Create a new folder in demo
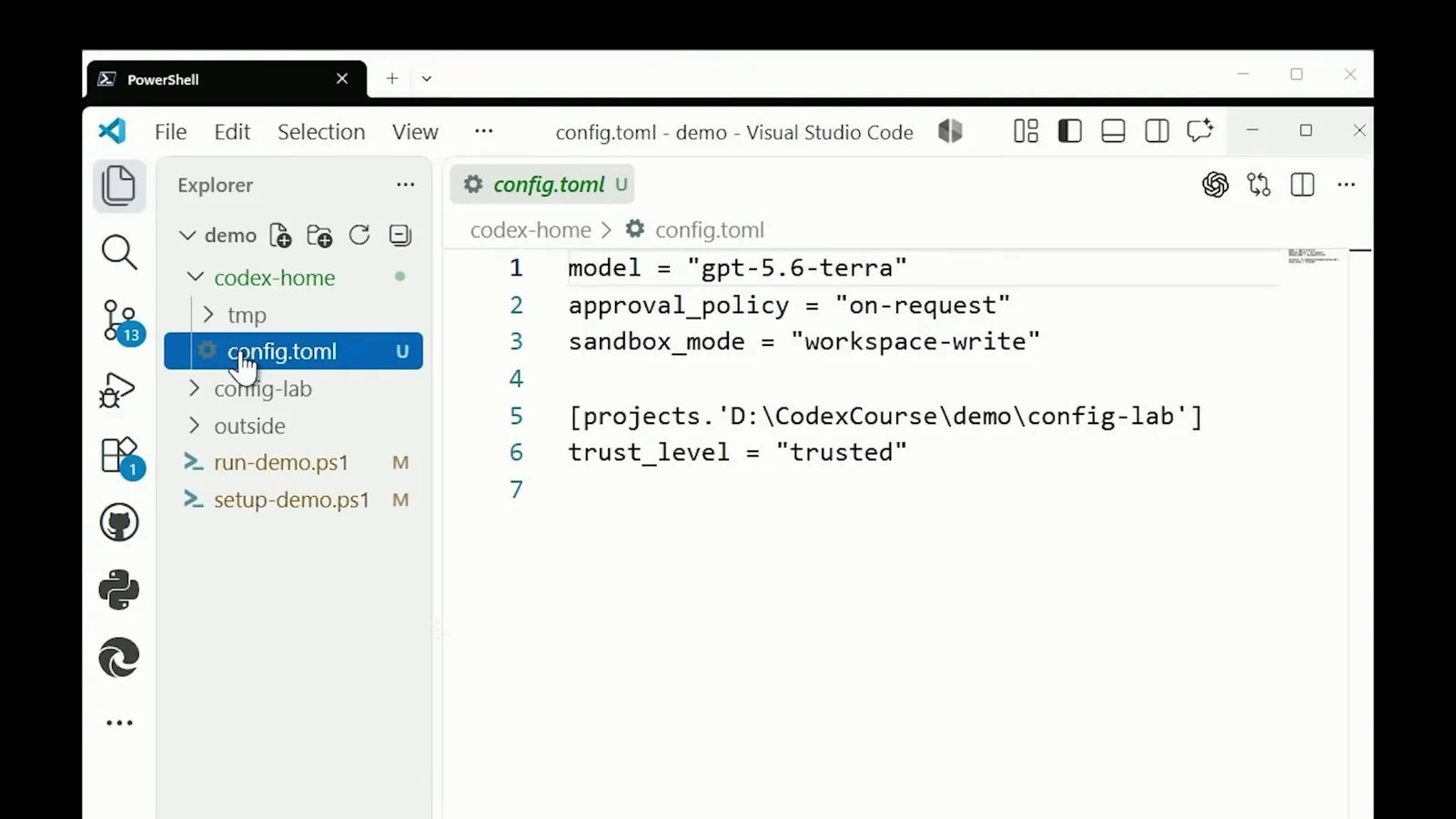This screenshot has width=1456, height=819. (x=319, y=236)
